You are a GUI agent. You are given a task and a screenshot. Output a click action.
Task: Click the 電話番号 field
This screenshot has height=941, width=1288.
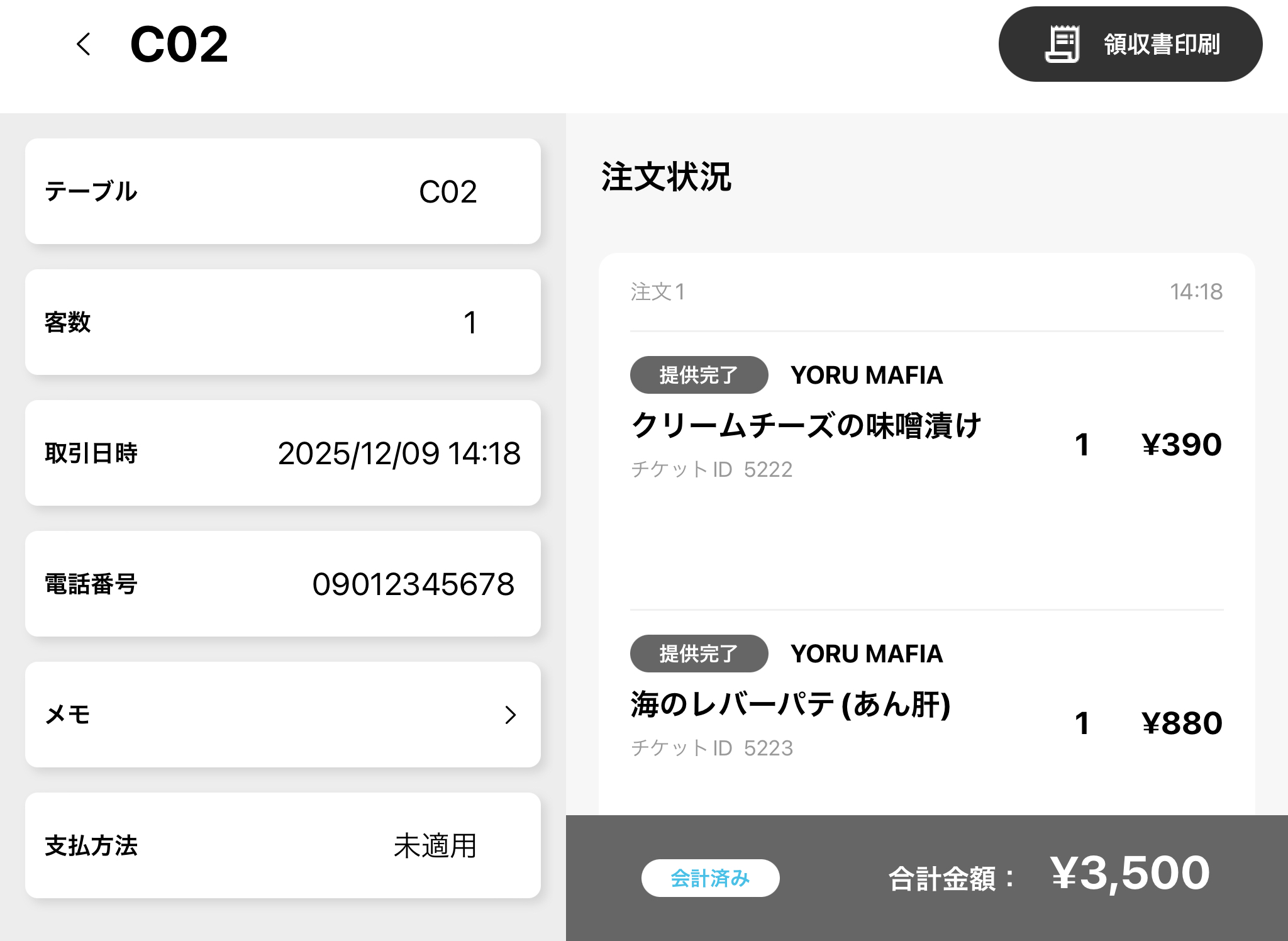point(283,584)
